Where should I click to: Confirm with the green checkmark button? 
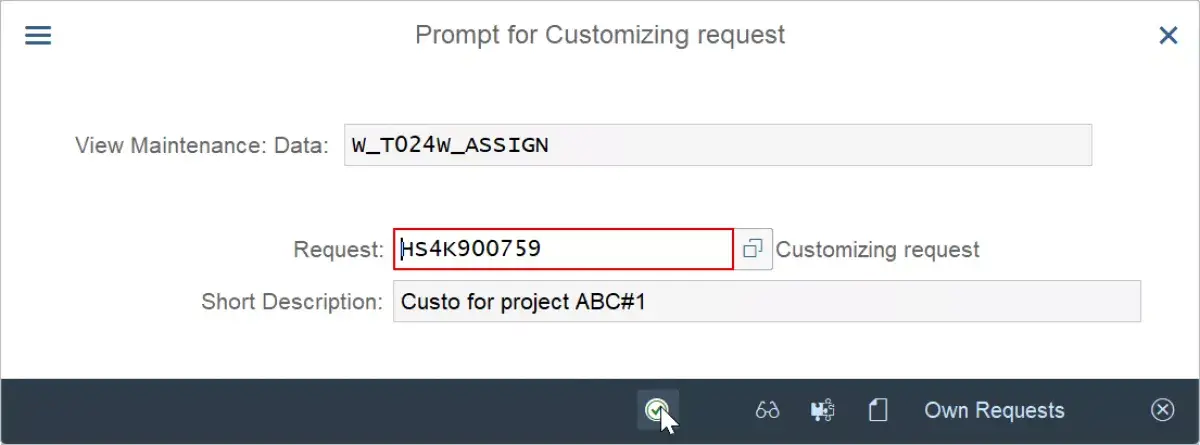tap(657, 410)
